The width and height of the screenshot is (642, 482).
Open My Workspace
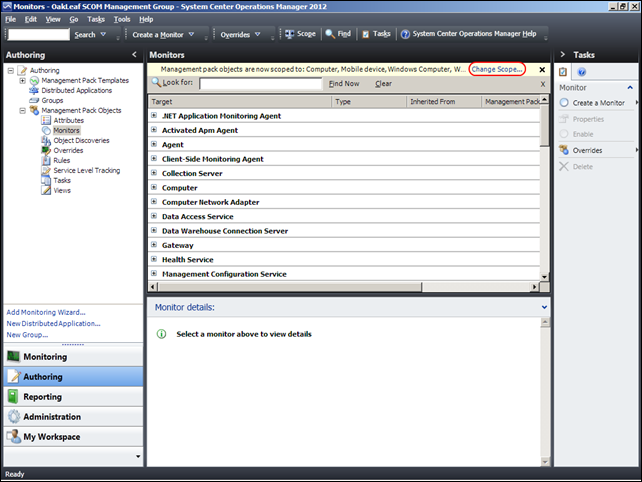coord(73,437)
